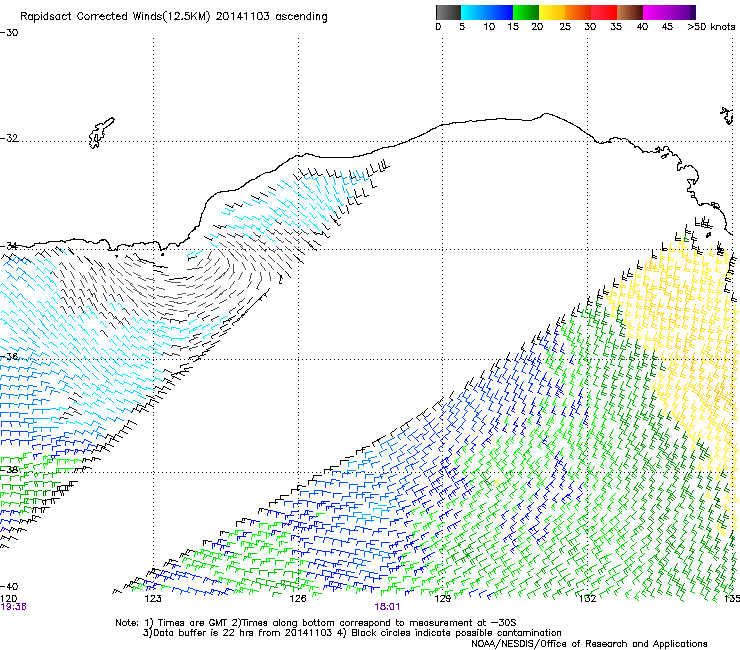Click the gray 0-5 knots legend segment
This screenshot has width=740, height=650.
pos(448,12)
